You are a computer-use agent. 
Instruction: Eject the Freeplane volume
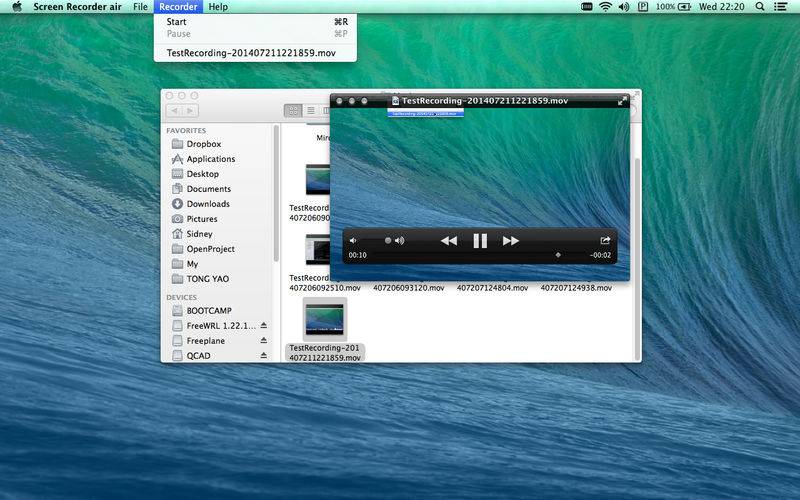point(264,340)
